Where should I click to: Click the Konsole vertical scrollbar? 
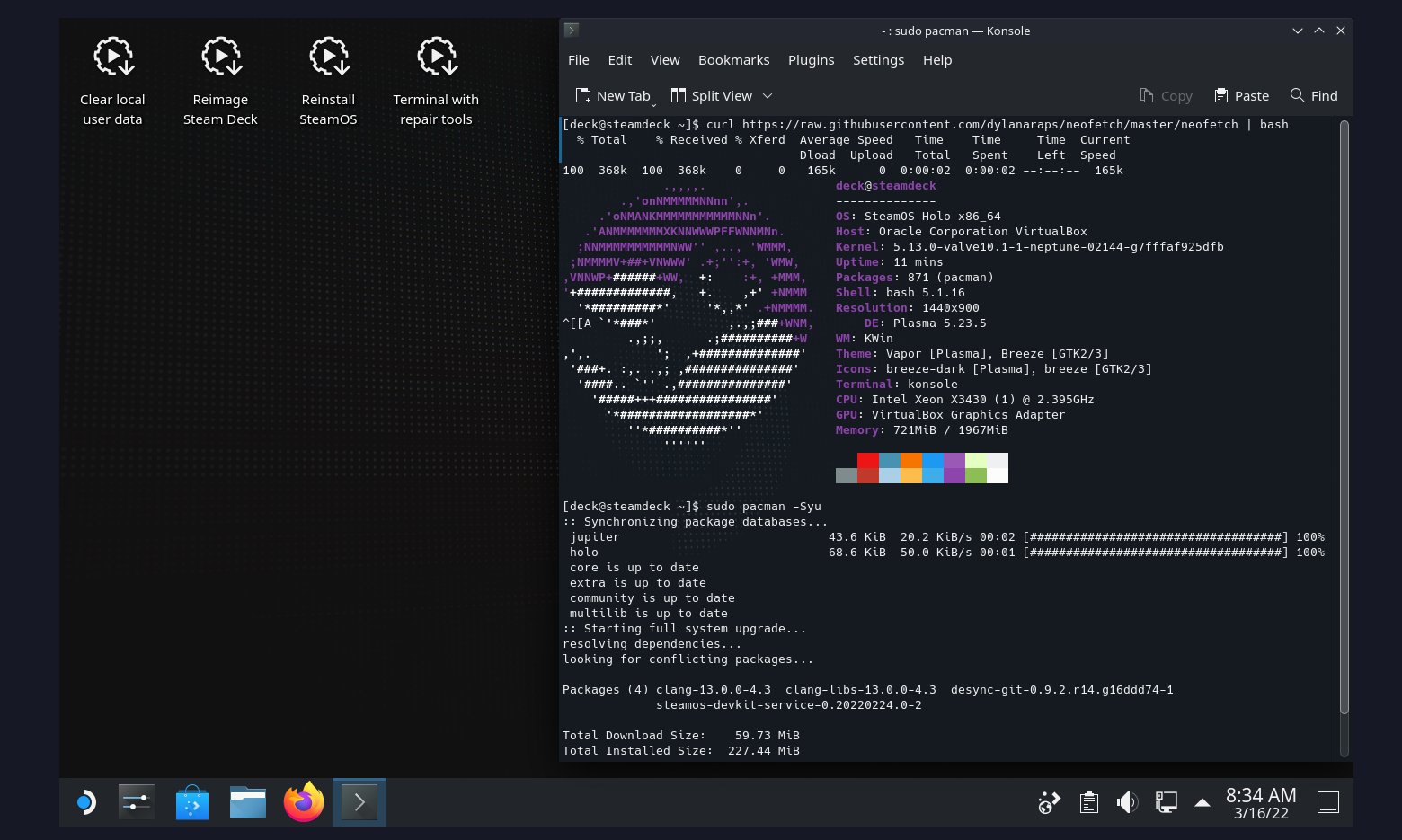[1344, 417]
